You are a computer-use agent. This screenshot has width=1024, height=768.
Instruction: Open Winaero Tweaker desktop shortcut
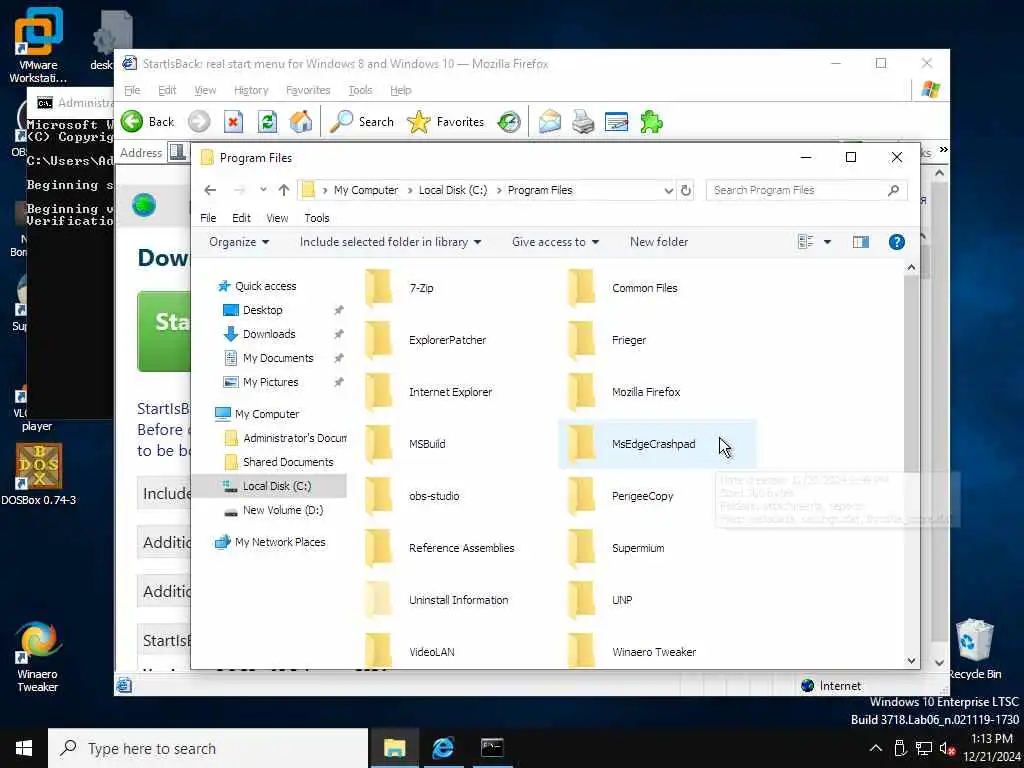tap(38, 656)
